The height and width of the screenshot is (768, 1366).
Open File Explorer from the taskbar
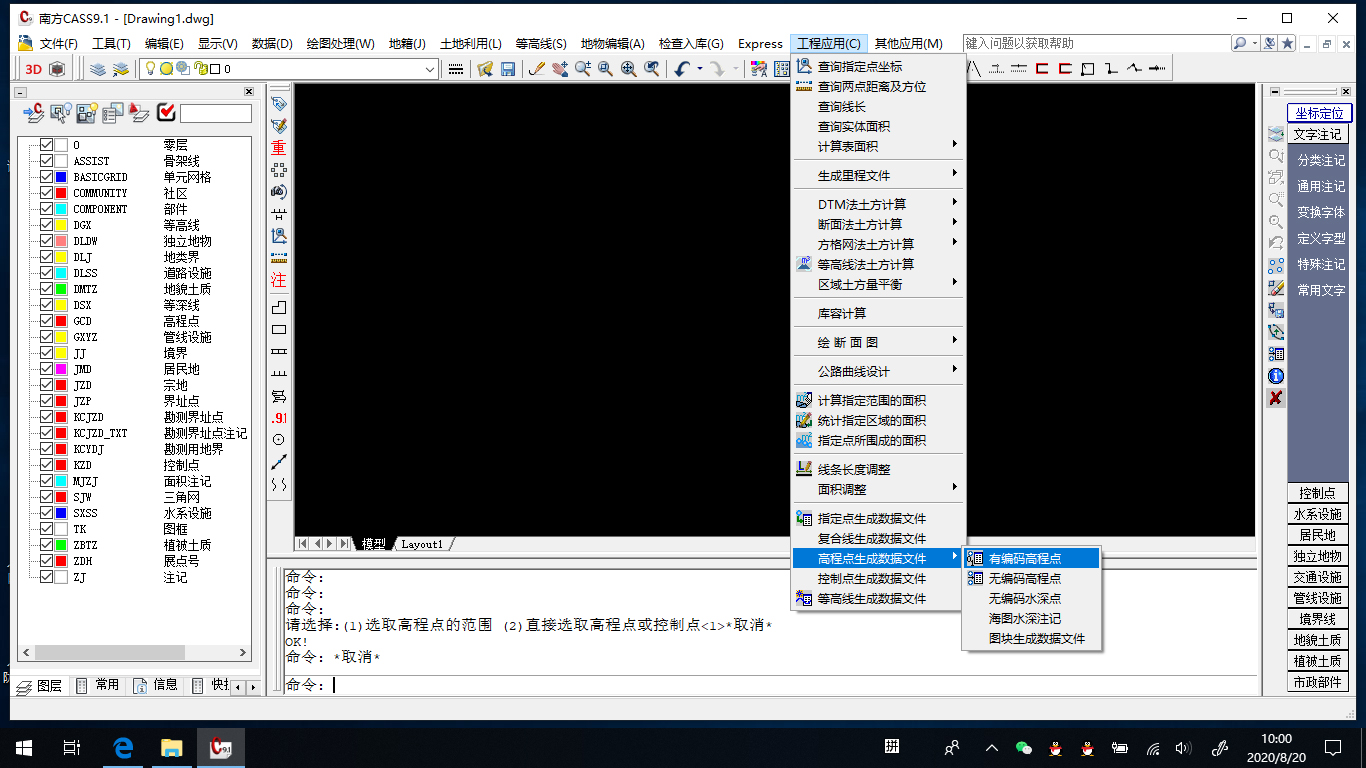coord(172,747)
